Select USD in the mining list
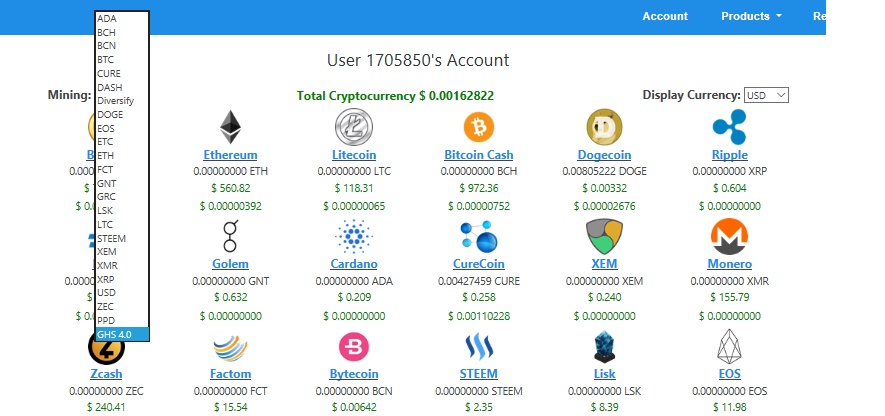The image size is (885, 416). 121,292
